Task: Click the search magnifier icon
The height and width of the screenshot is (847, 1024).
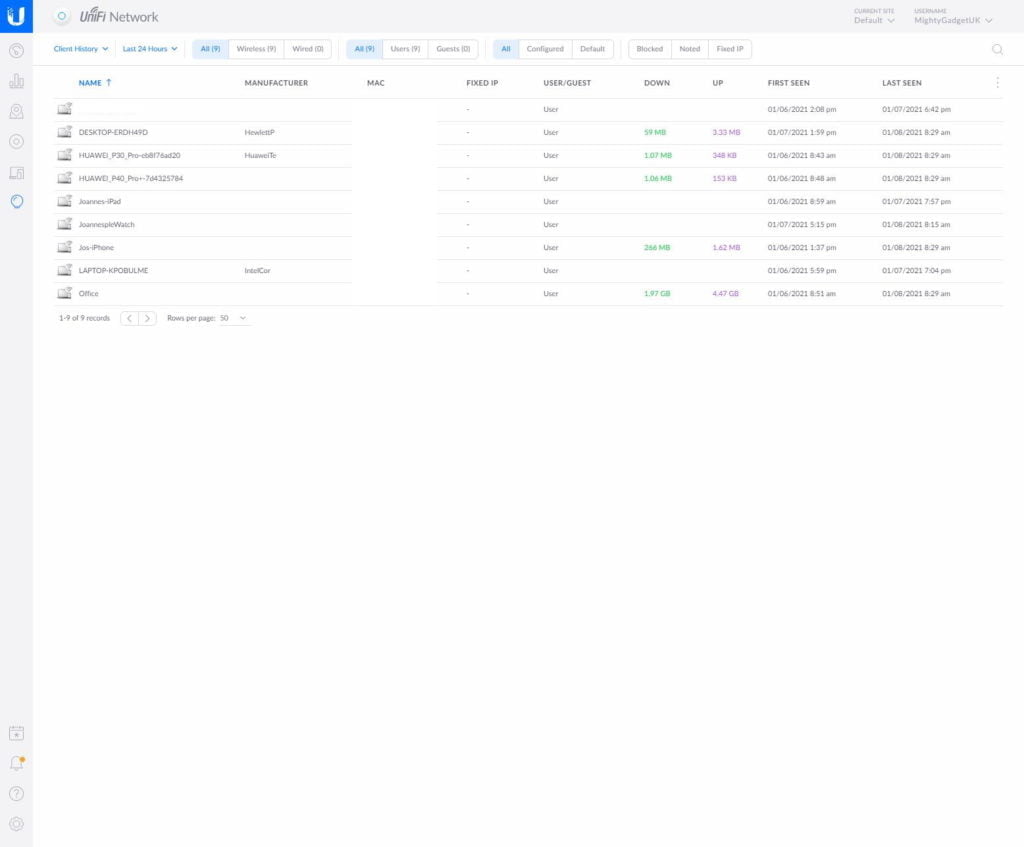Action: coord(997,49)
